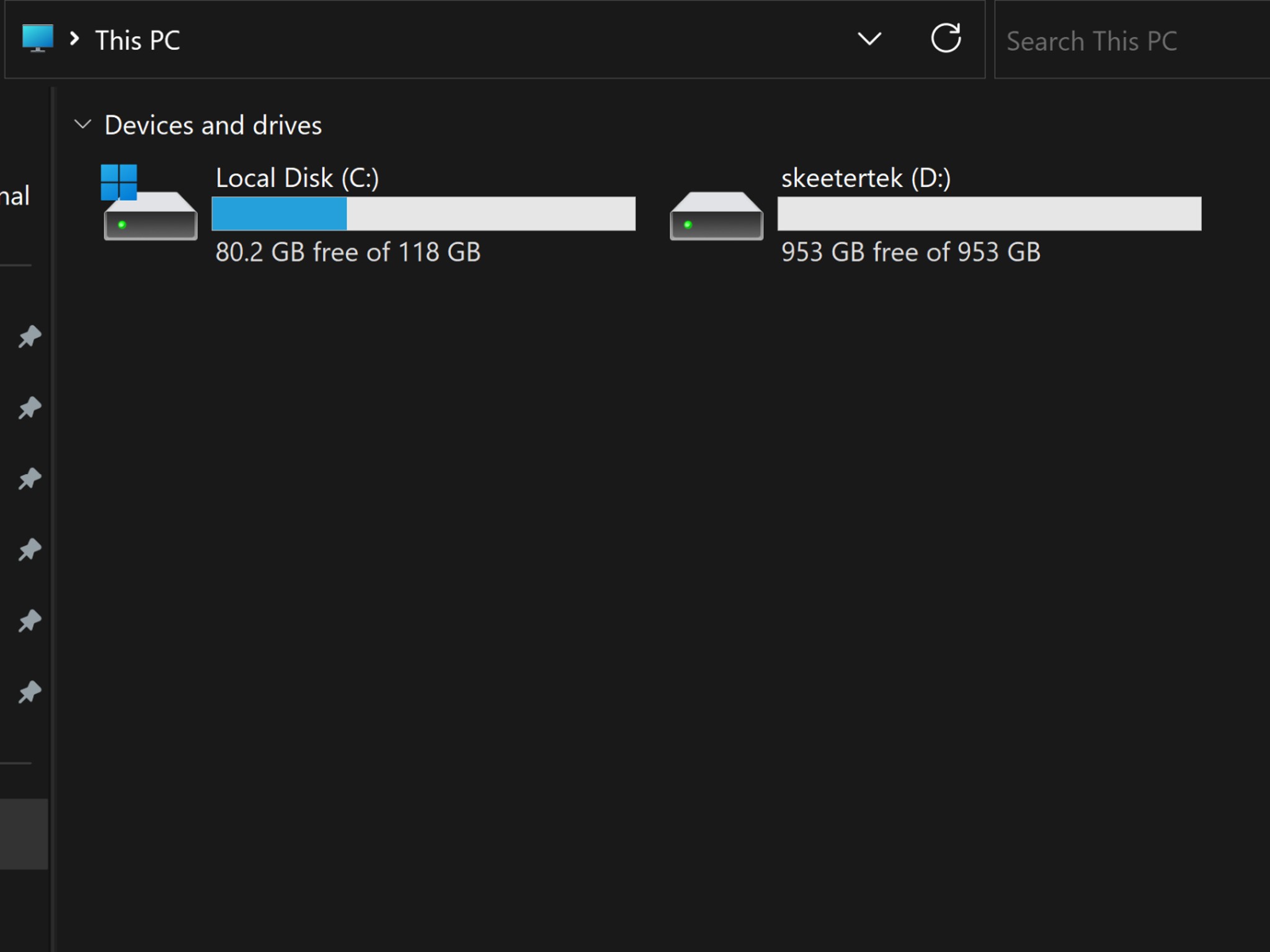The image size is (1270, 952).
Task: Click the second pin icon from top
Action: (x=30, y=408)
